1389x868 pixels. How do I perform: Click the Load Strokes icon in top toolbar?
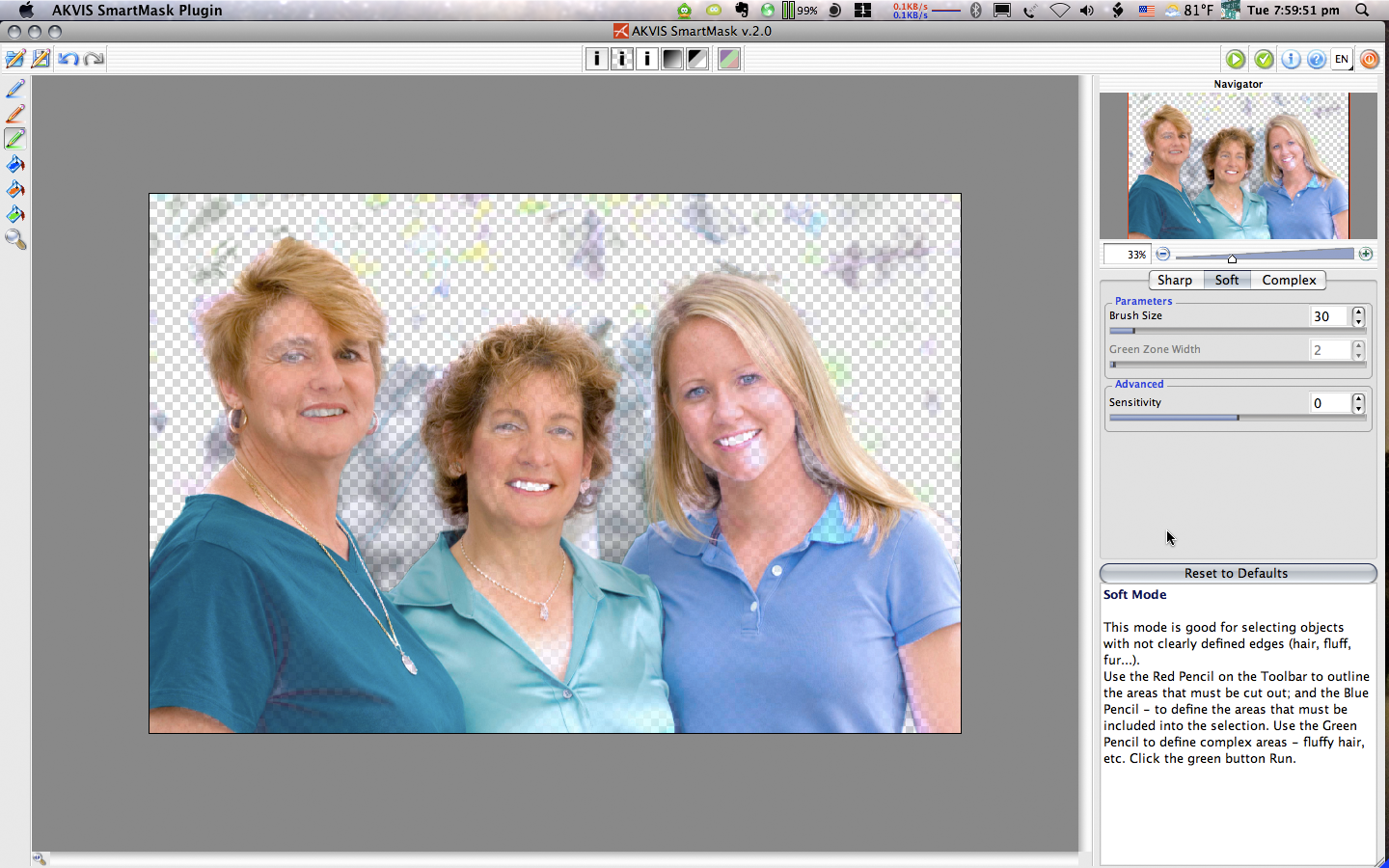pyautogui.click(x=14, y=59)
